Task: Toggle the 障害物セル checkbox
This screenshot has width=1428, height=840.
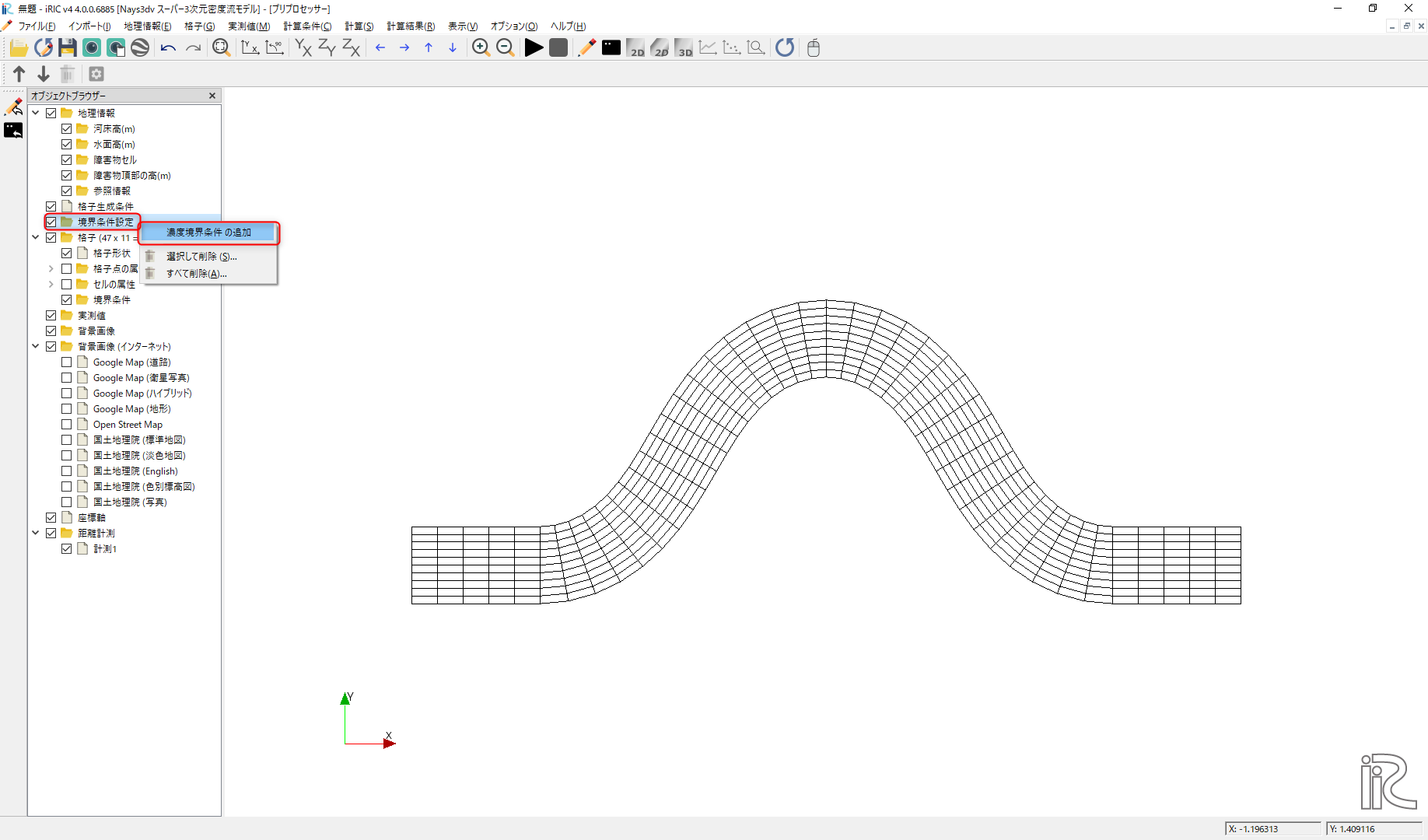Action: click(x=67, y=160)
